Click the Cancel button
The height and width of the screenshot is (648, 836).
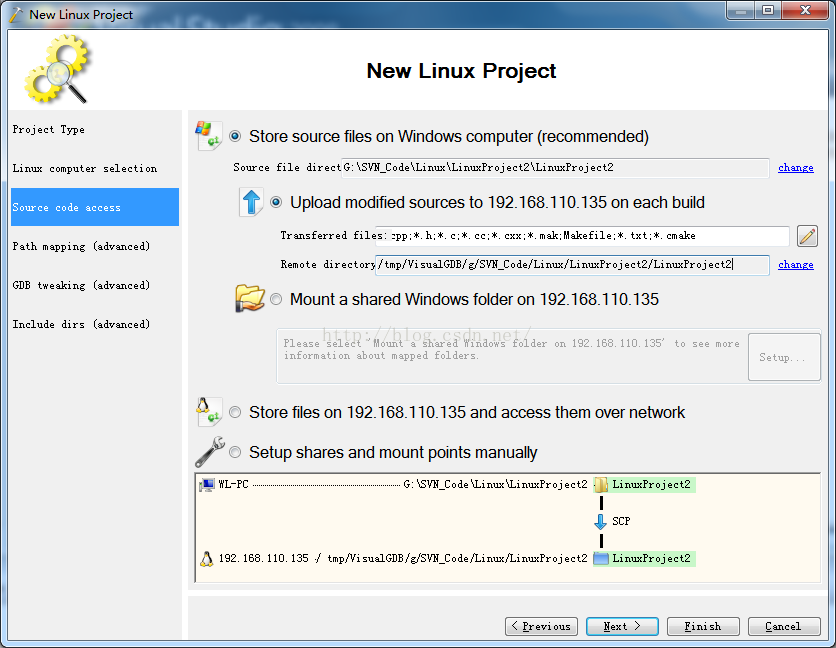(x=784, y=626)
